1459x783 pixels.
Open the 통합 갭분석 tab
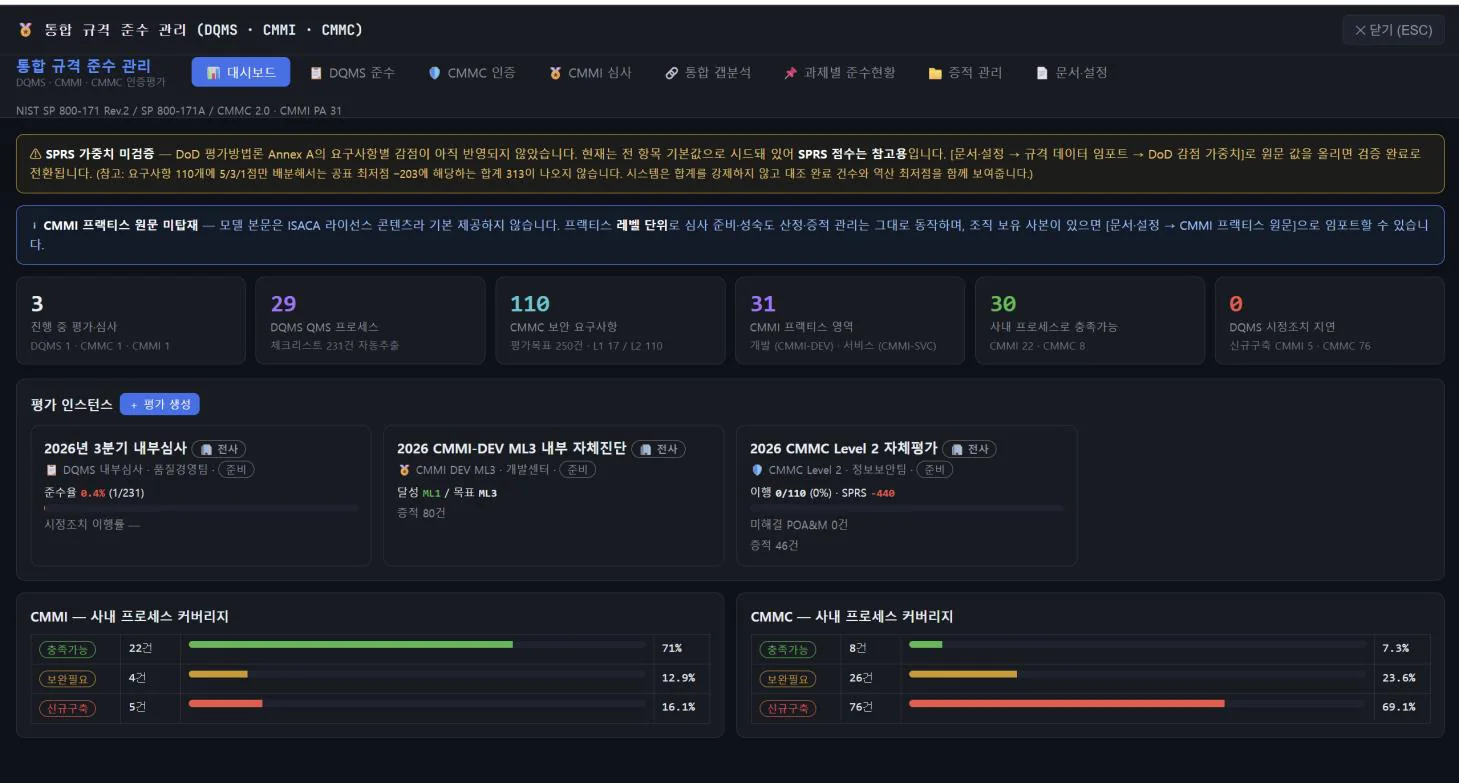pos(708,72)
